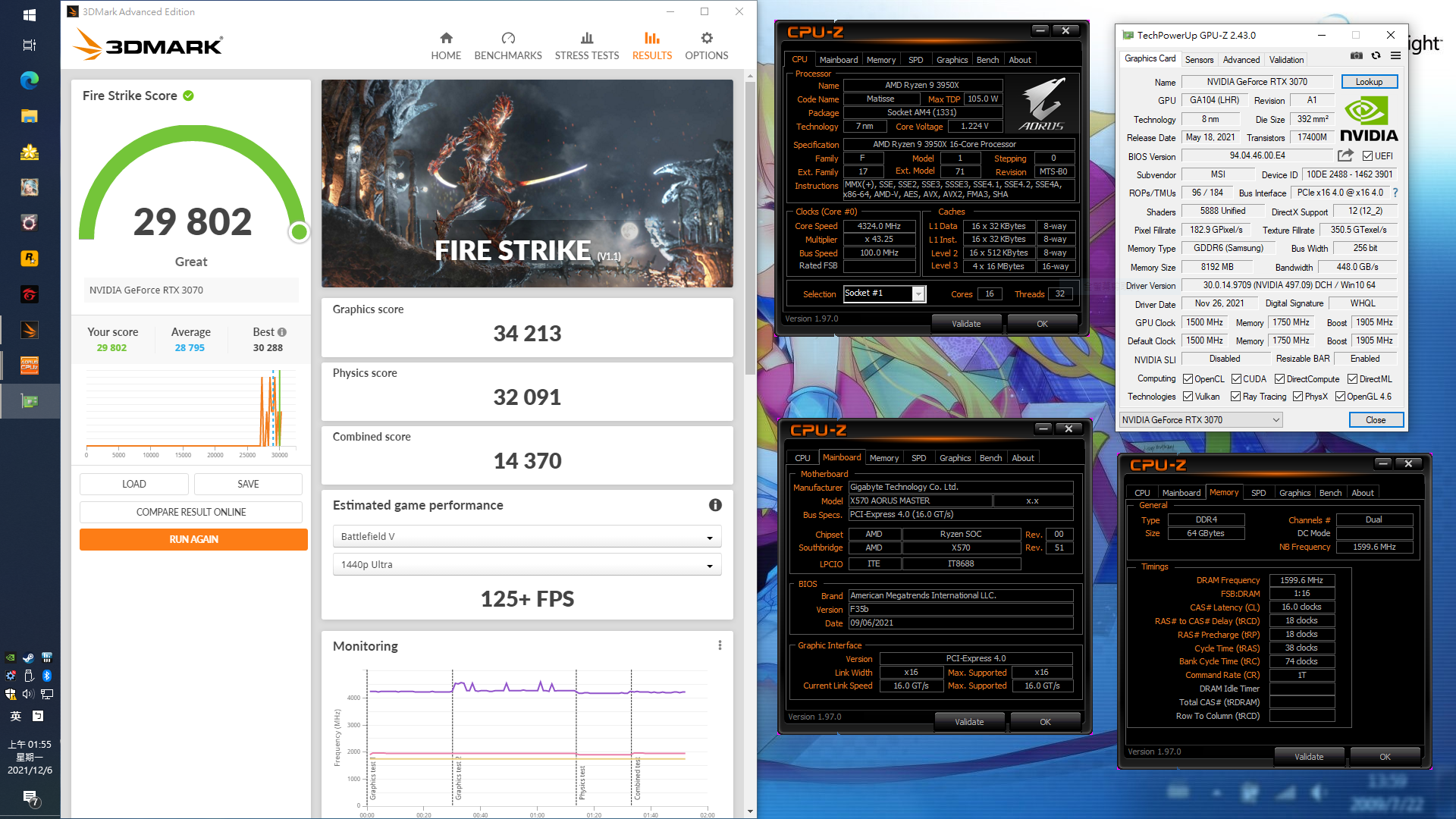Click green validation checkmark beside Fire Strike Score
Viewport: 1456px width, 819px height.
click(x=189, y=96)
